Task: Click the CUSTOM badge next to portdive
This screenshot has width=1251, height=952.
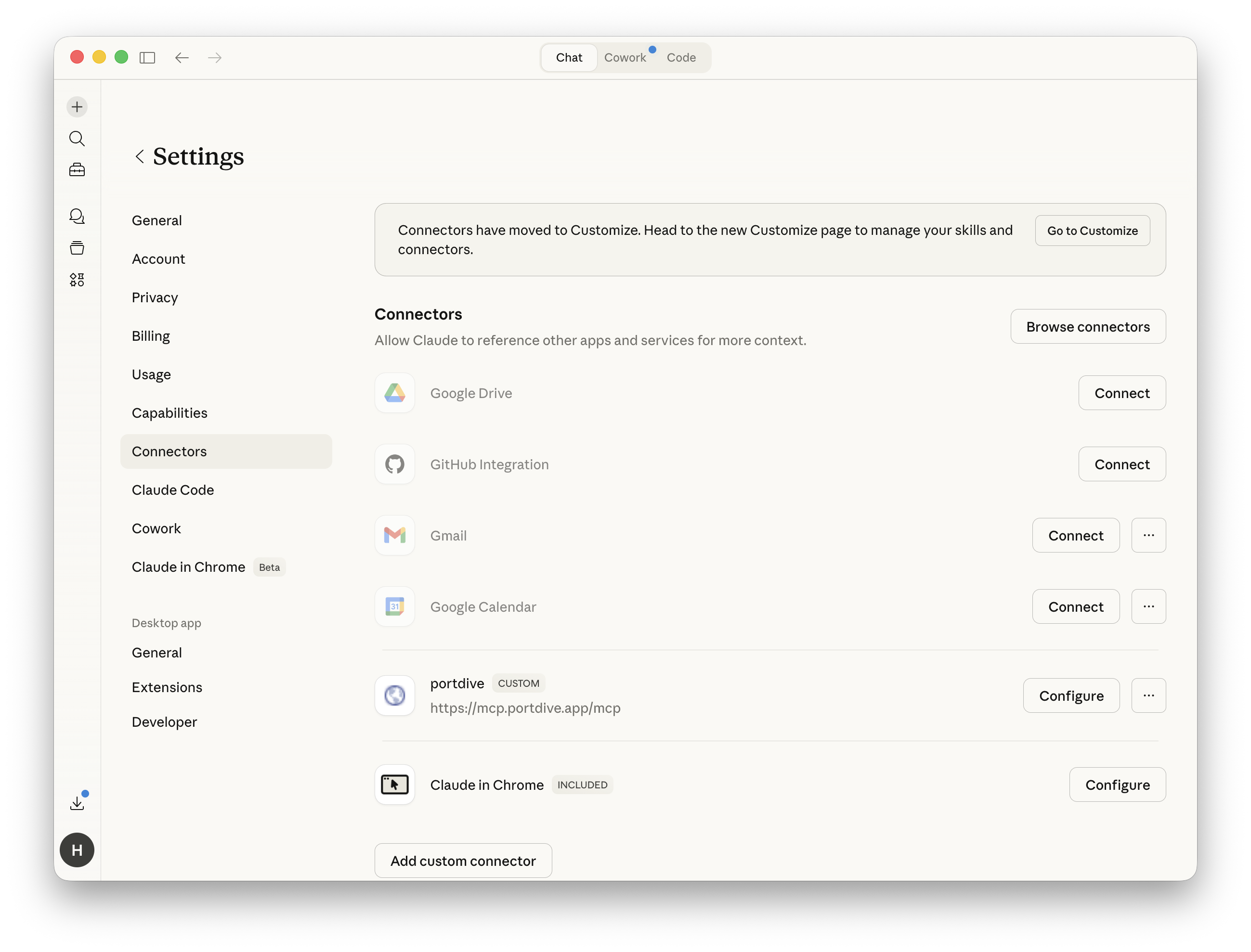Action: (x=518, y=683)
